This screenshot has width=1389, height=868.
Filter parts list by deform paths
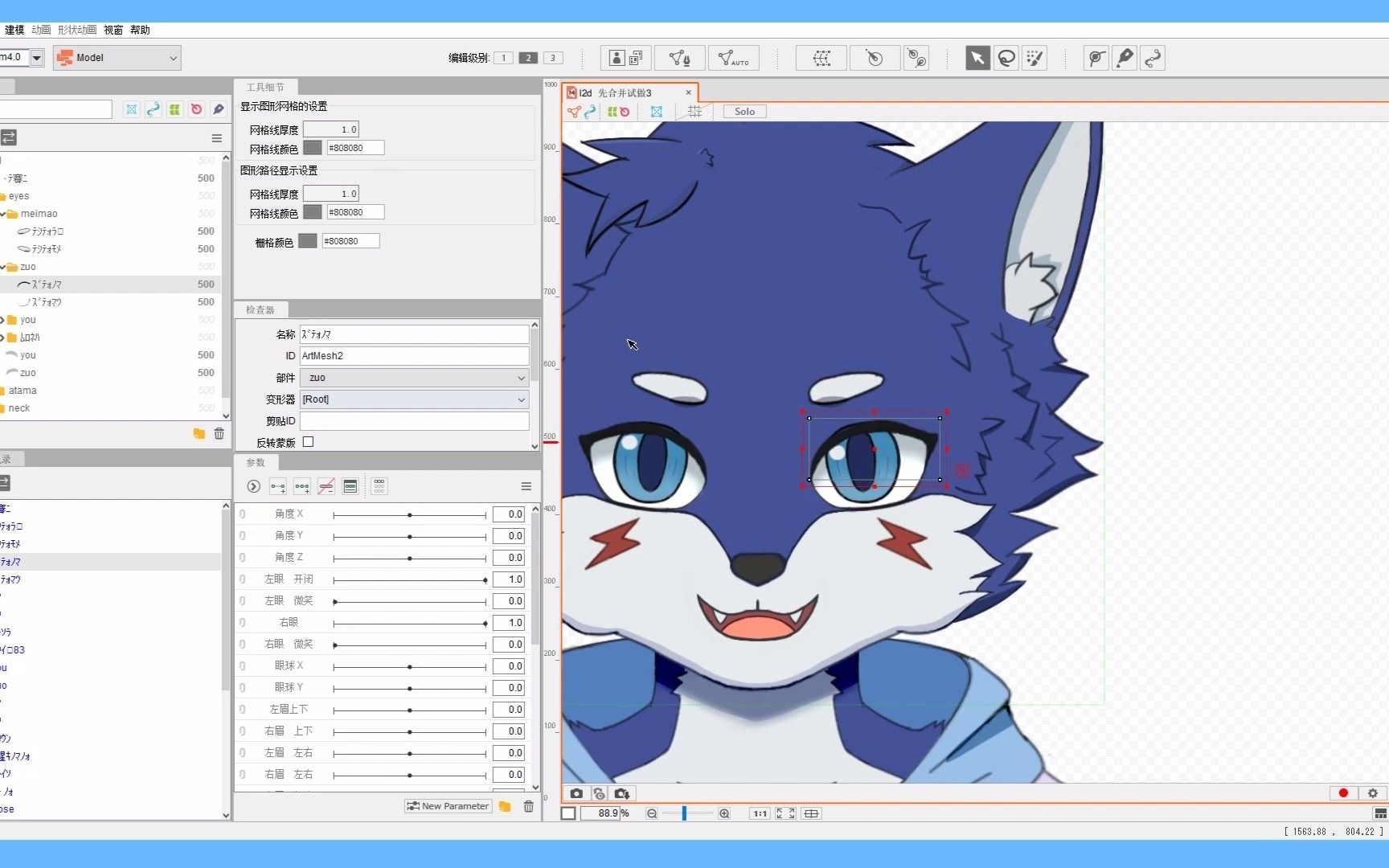(x=153, y=109)
